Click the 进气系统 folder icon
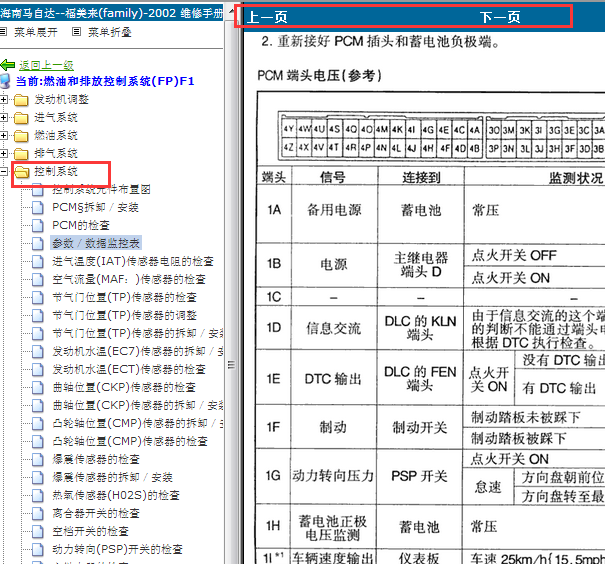Screen dimensions: 605x564 [21, 118]
